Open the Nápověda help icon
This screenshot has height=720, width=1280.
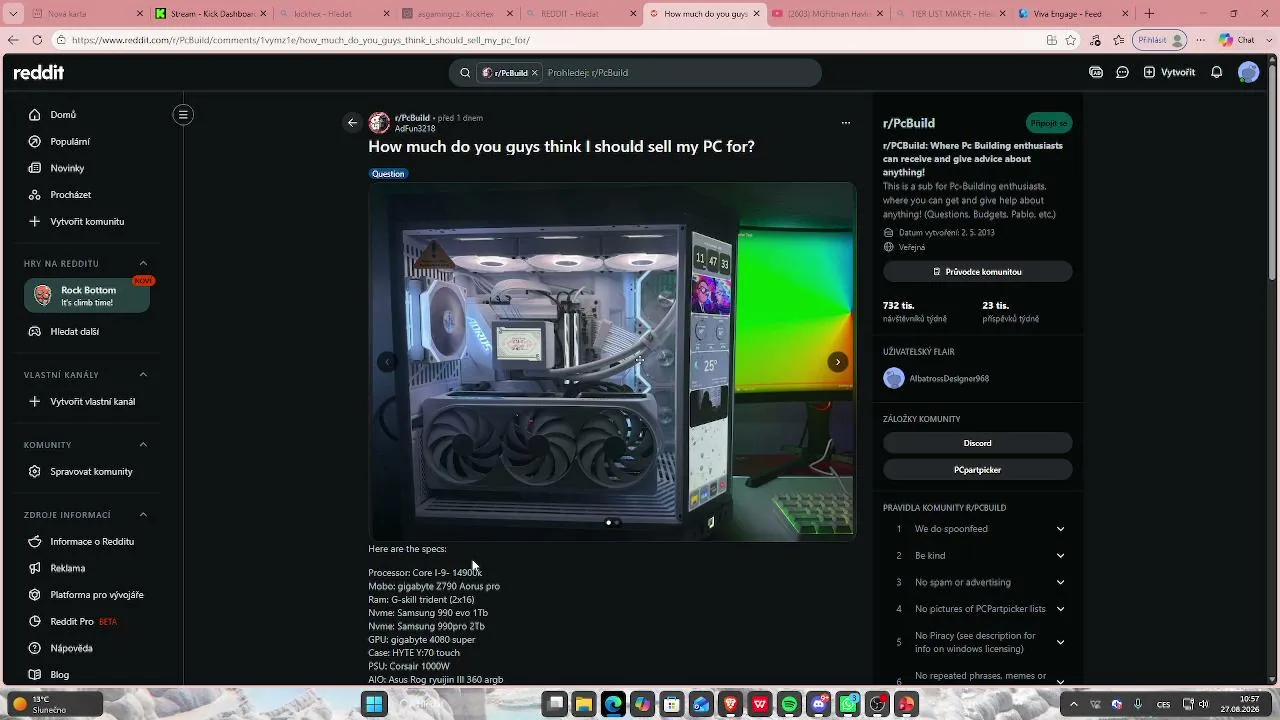[35, 648]
